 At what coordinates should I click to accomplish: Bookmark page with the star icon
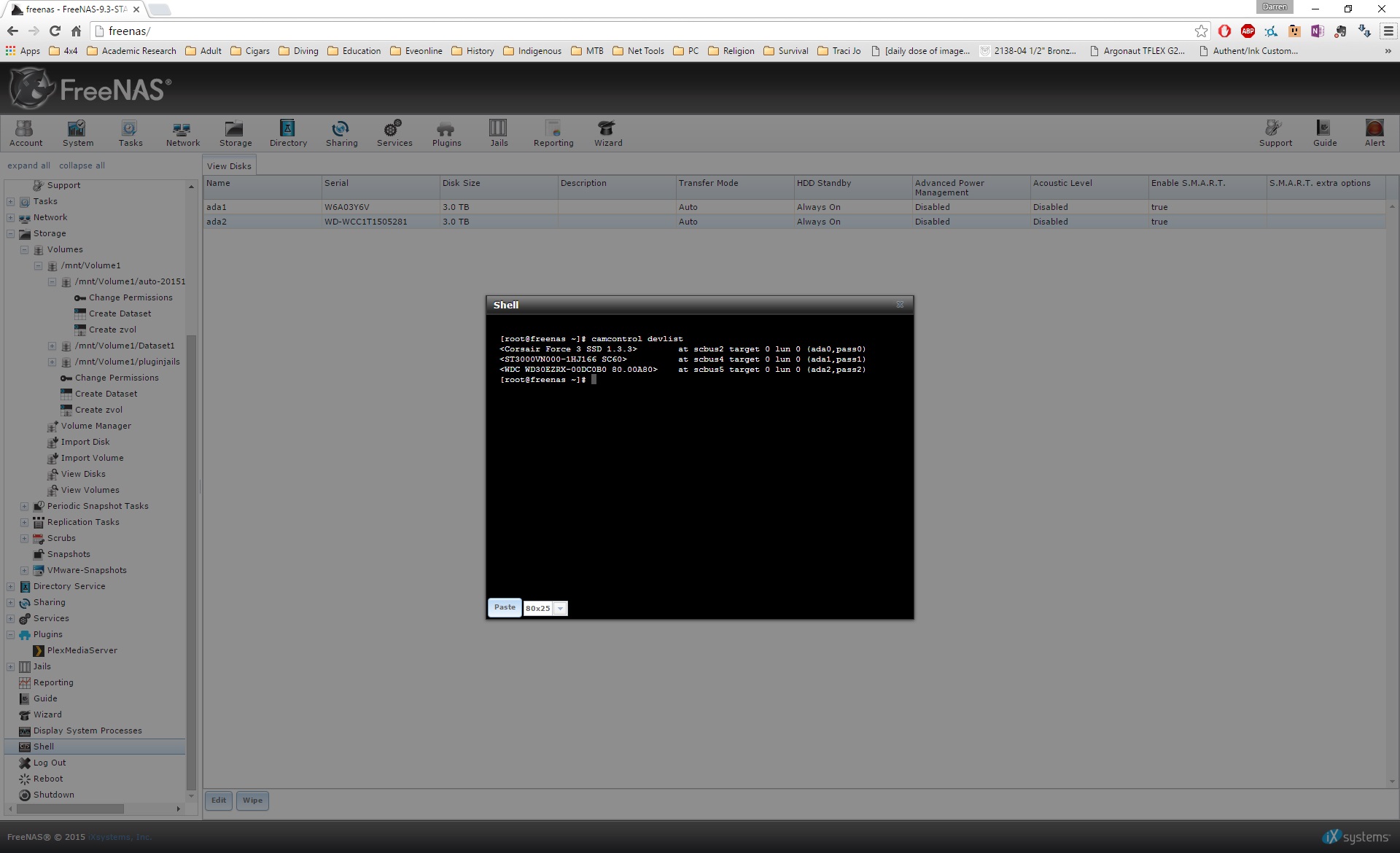[1201, 31]
